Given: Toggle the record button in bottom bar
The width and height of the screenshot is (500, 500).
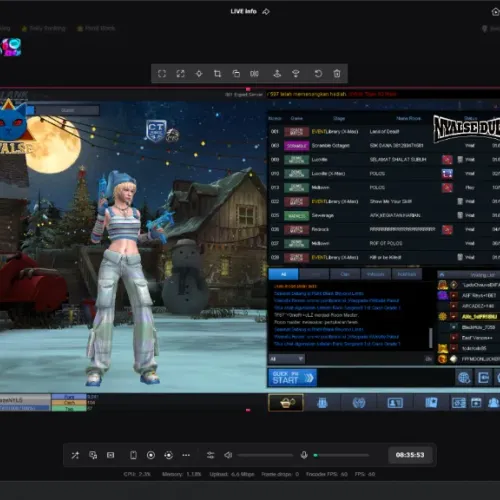Looking at the screenshot, I should 151,455.
